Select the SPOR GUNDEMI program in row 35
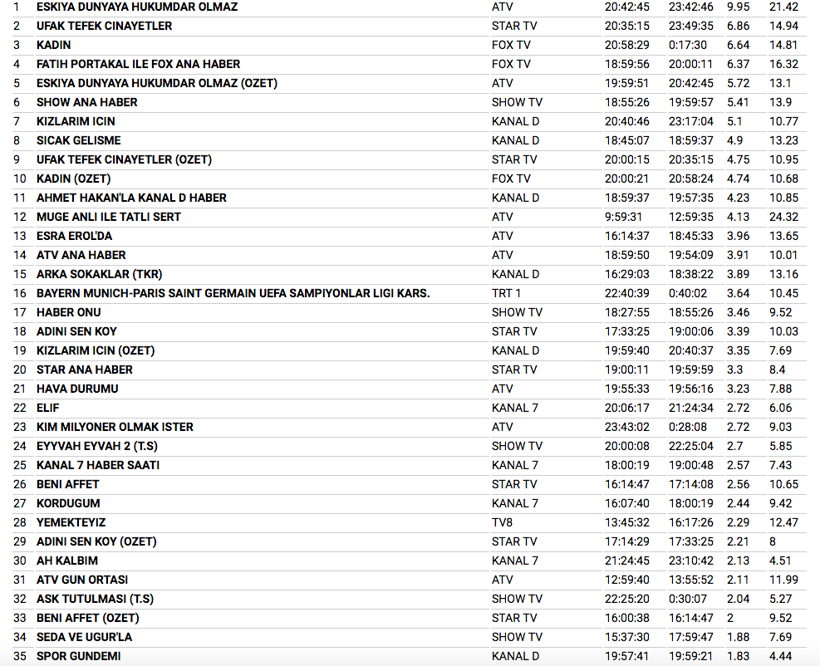The image size is (820, 666). [79, 656]
